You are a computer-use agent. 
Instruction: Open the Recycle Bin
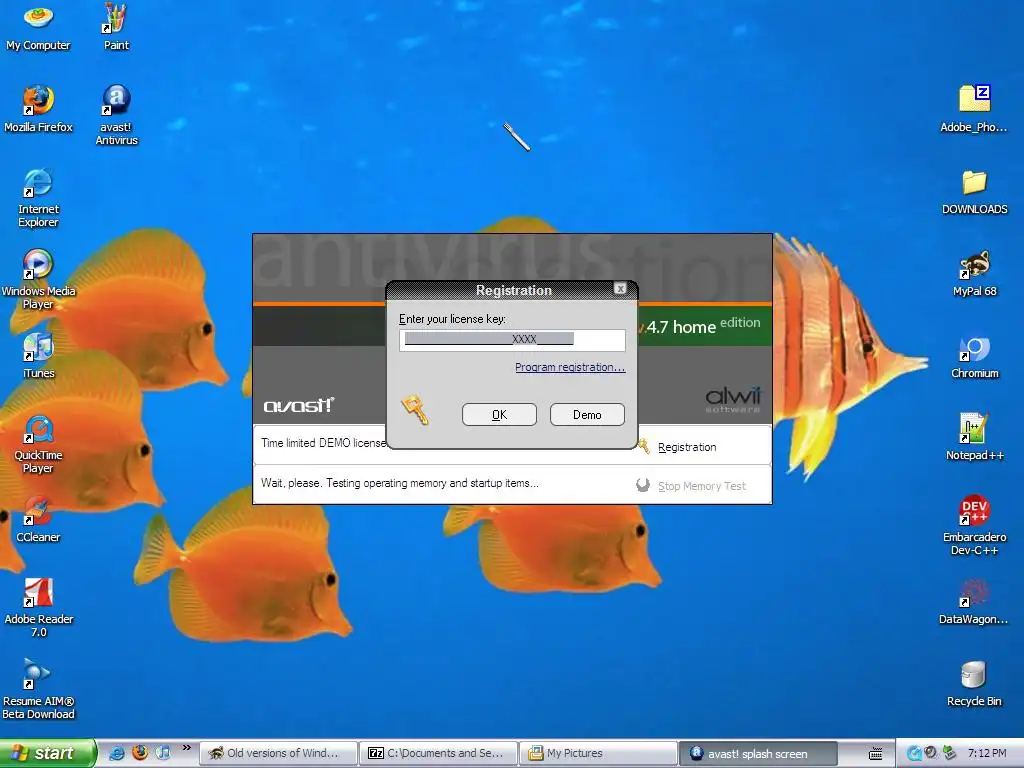974,684
